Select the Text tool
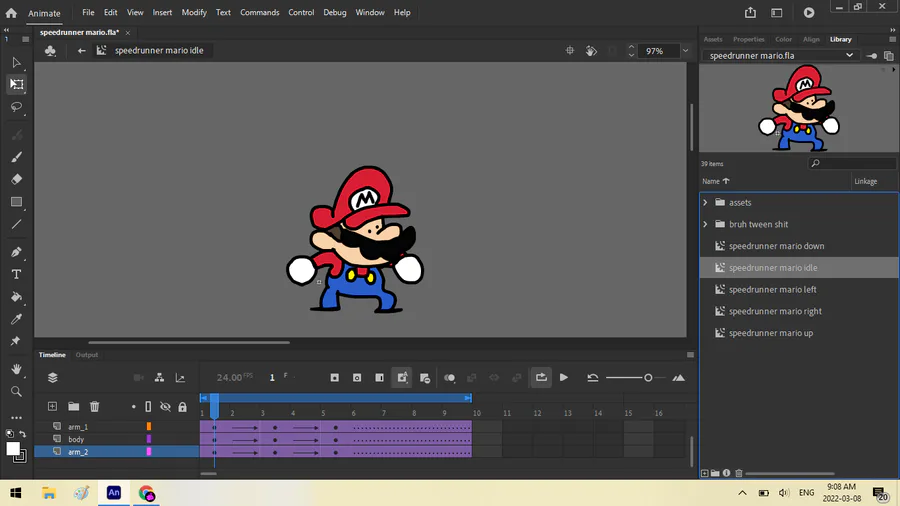This screenshot has height=506, width=900. click(16, 274)
